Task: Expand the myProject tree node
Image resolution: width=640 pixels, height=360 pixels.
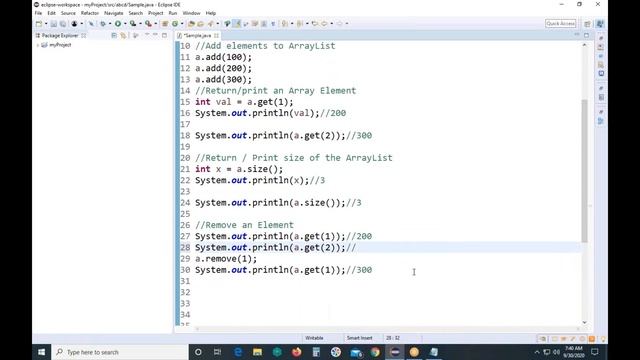Action: coord(38,45)
